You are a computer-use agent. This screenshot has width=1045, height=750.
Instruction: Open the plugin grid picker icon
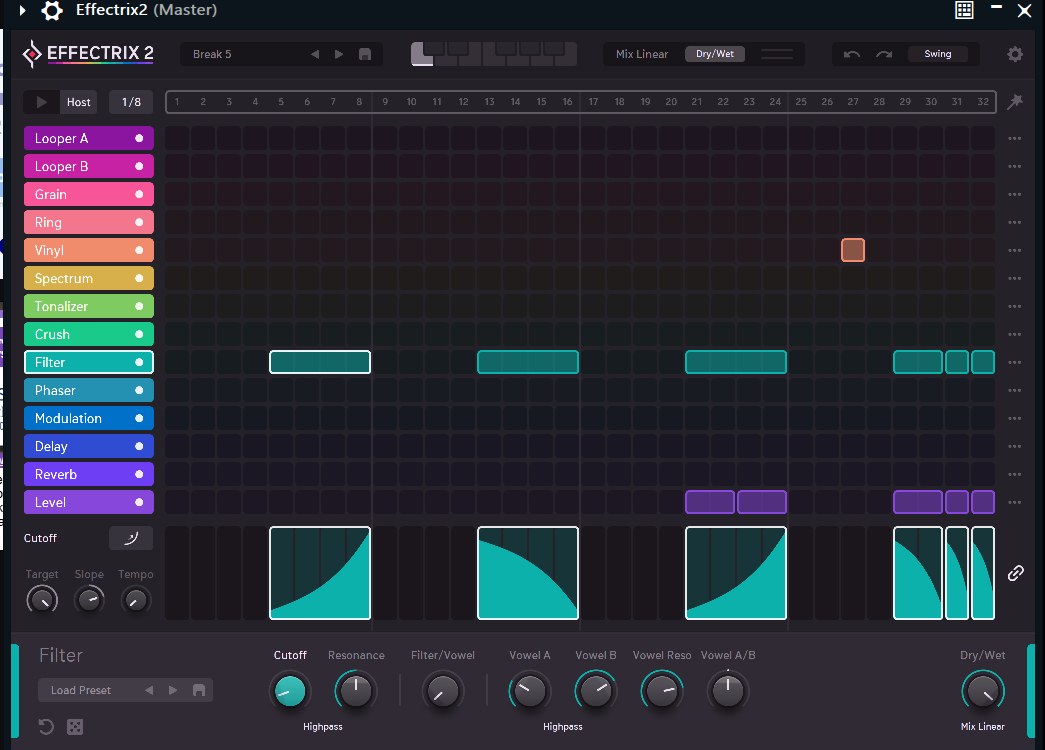tap(964, 10)
